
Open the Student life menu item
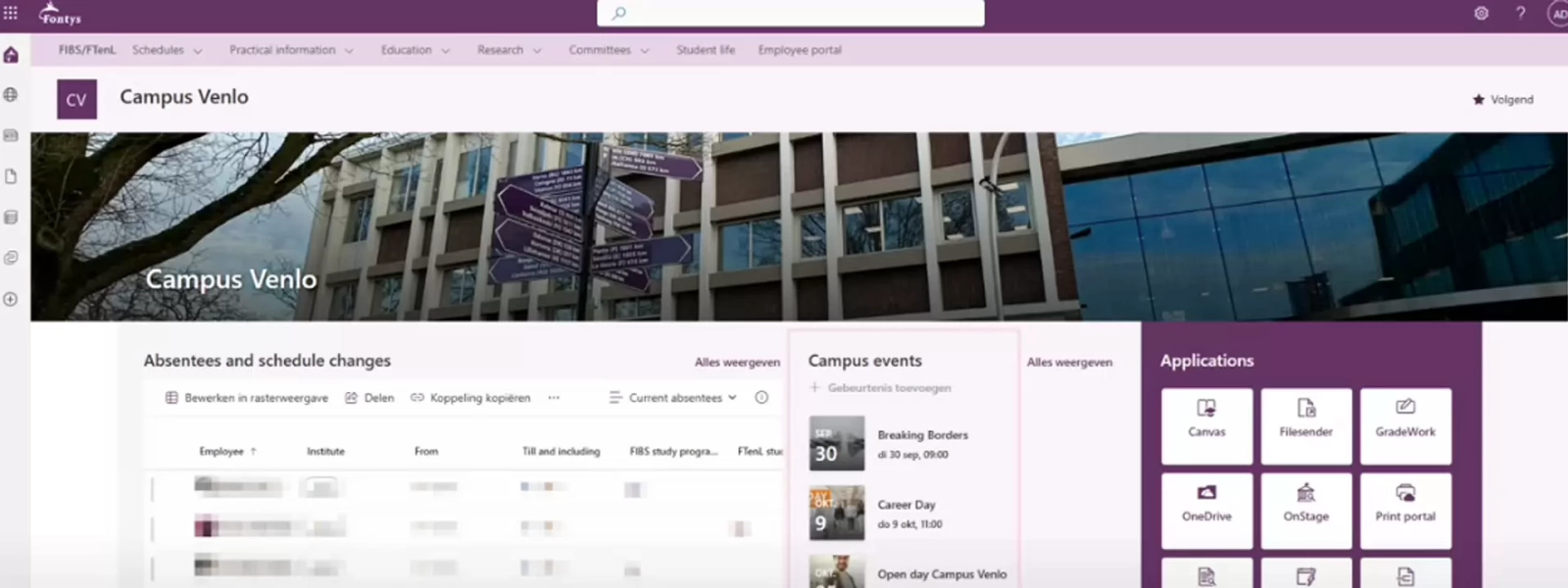point(705,50)
